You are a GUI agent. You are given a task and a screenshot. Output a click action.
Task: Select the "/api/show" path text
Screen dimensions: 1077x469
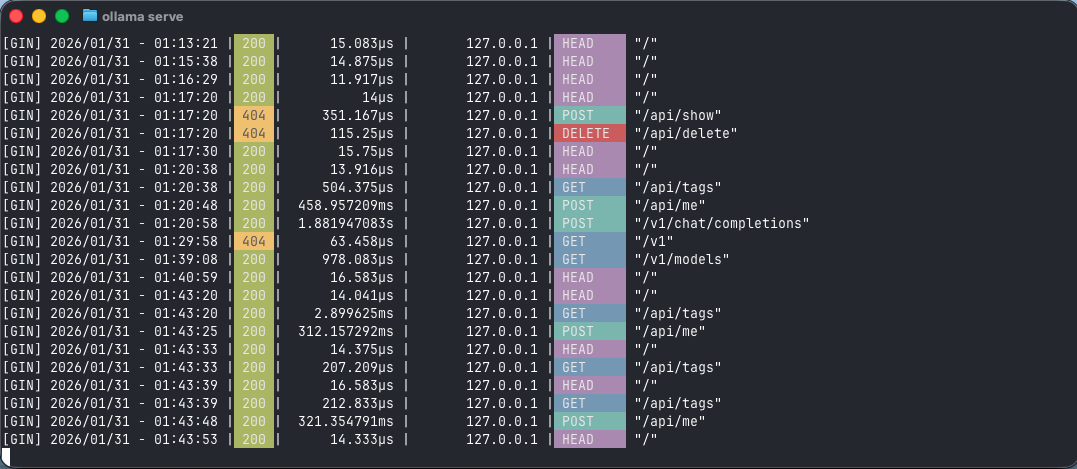click(x=678, y=115)
